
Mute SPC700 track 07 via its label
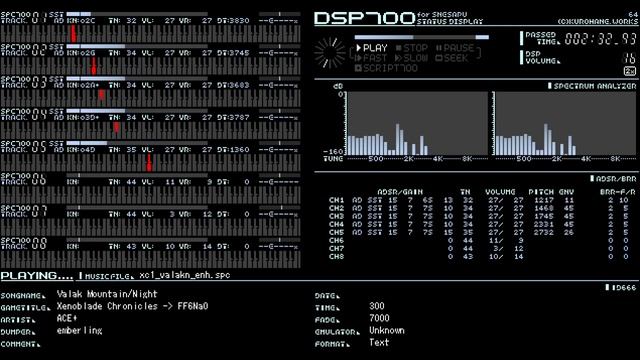(24, 211)
